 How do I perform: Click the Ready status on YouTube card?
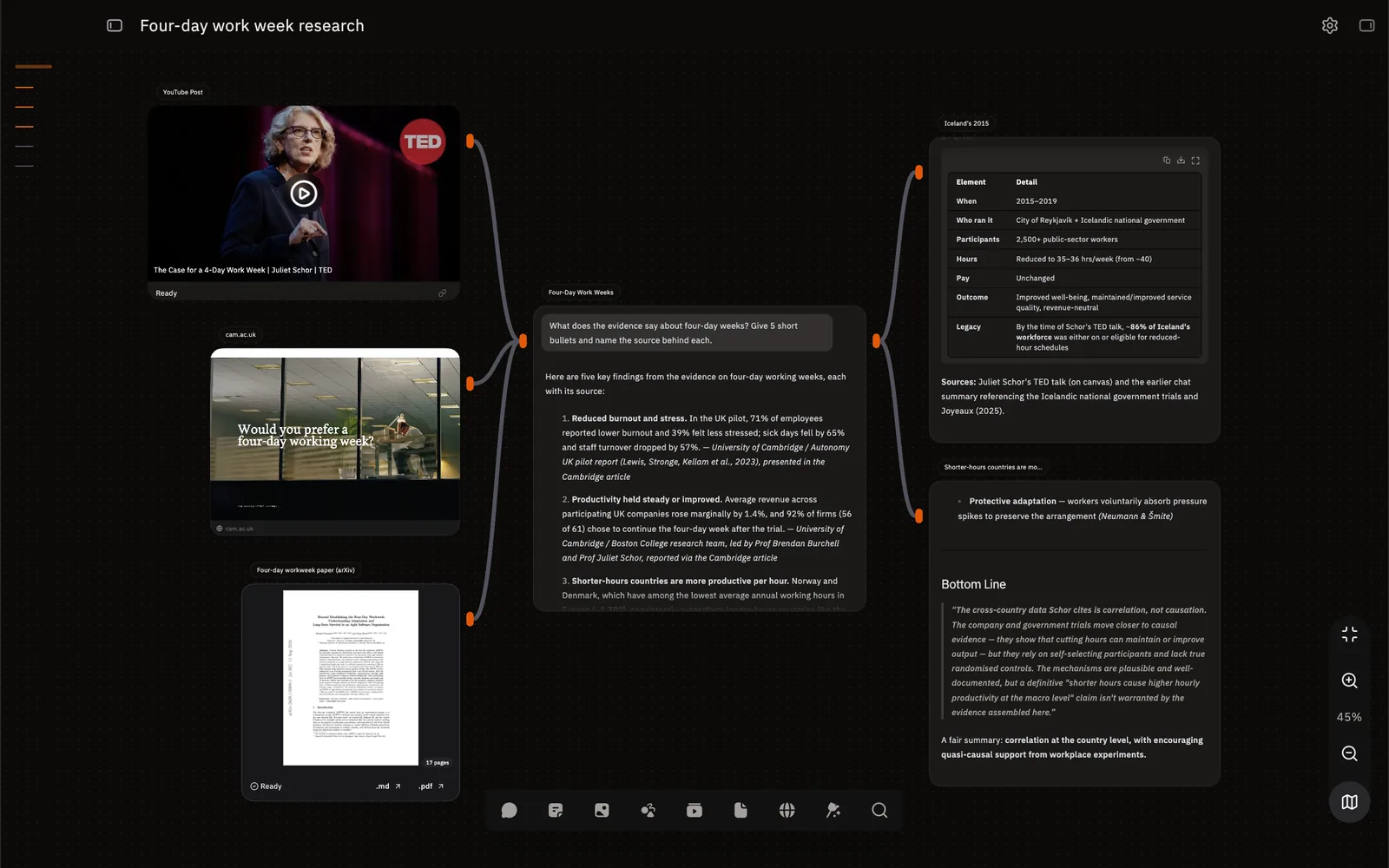click(166, 293)
